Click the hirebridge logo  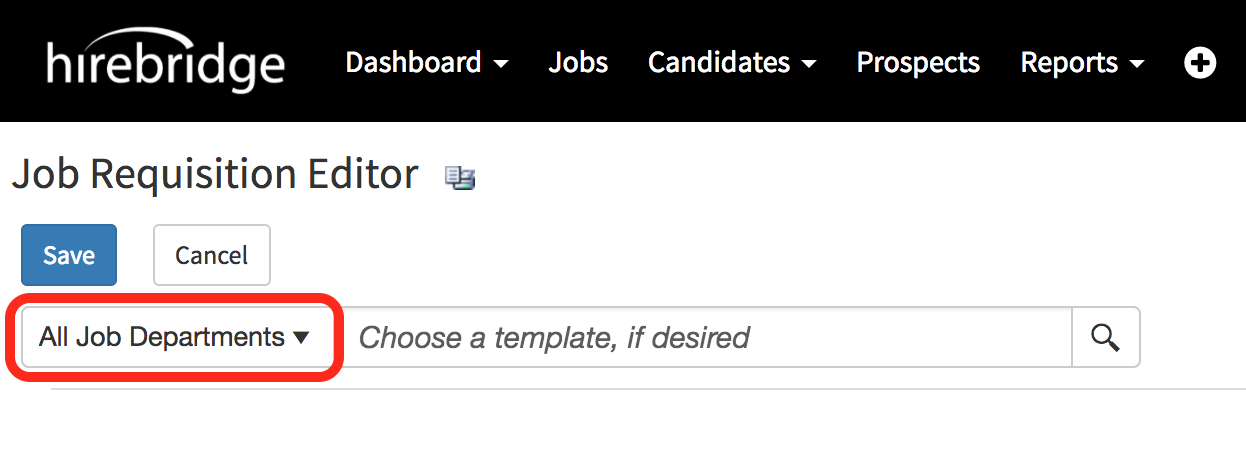click(x=165, y=60)
